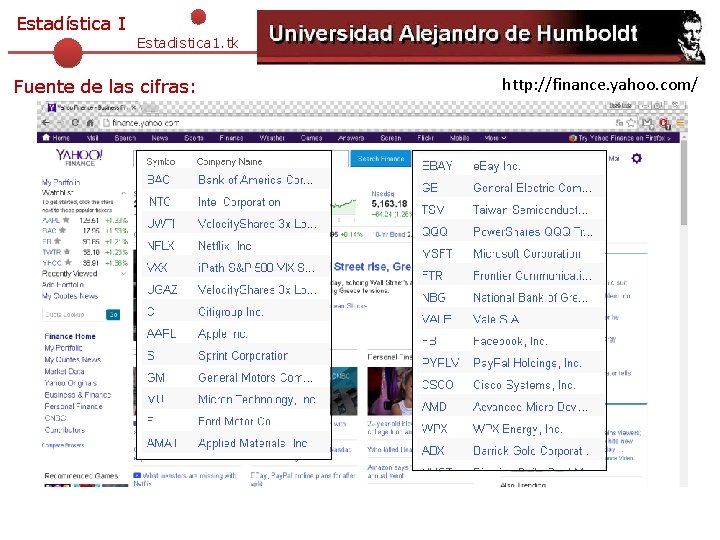The height and width of the screenshot is (540, 720).
Task: Select the General Electric row
Action: (509, 188)
